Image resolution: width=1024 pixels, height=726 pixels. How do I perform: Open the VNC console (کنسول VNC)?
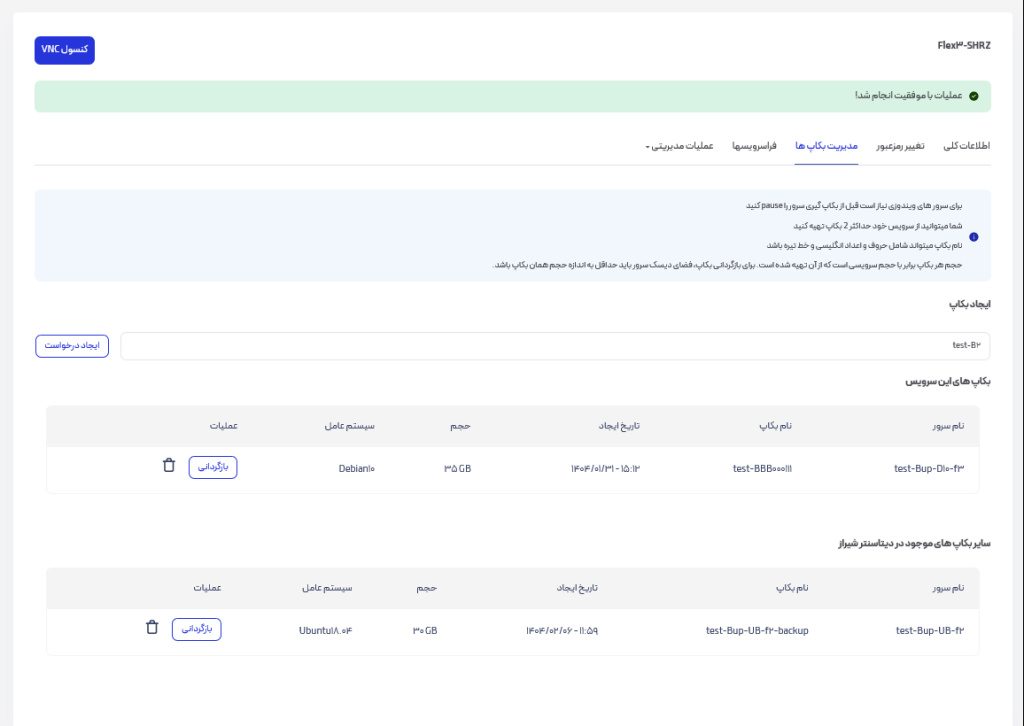point(64,50)
